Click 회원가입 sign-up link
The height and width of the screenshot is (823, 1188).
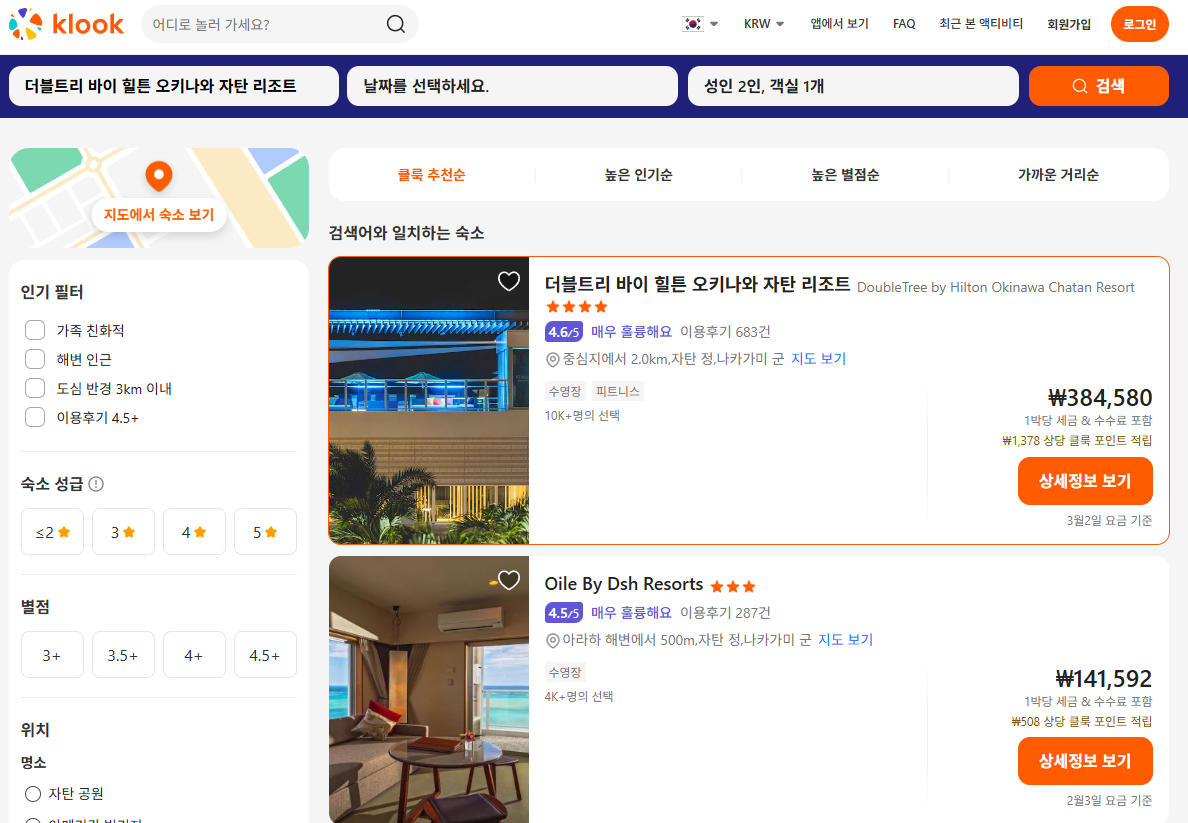[1069, 24]
